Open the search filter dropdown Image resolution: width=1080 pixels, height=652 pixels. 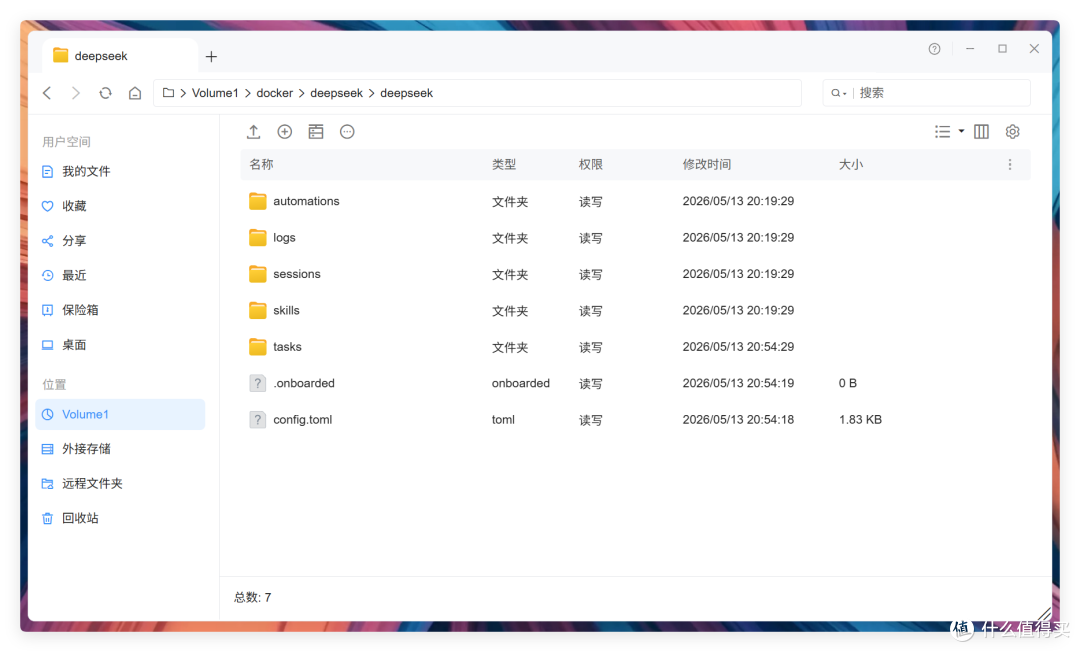(x=838, y=93)
